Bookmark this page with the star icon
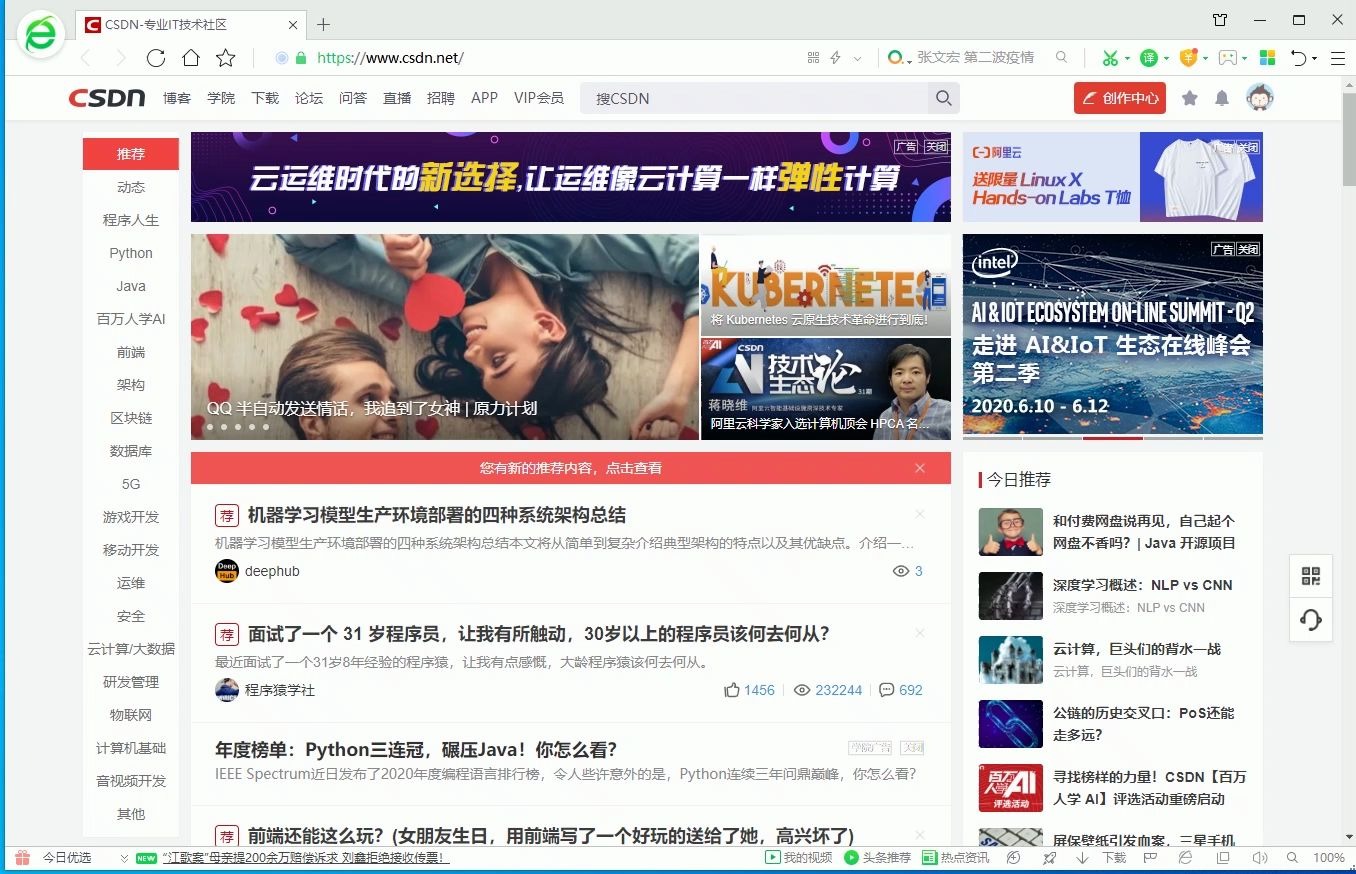Viewport: 1356px width, 874px height. pos(226,58)
